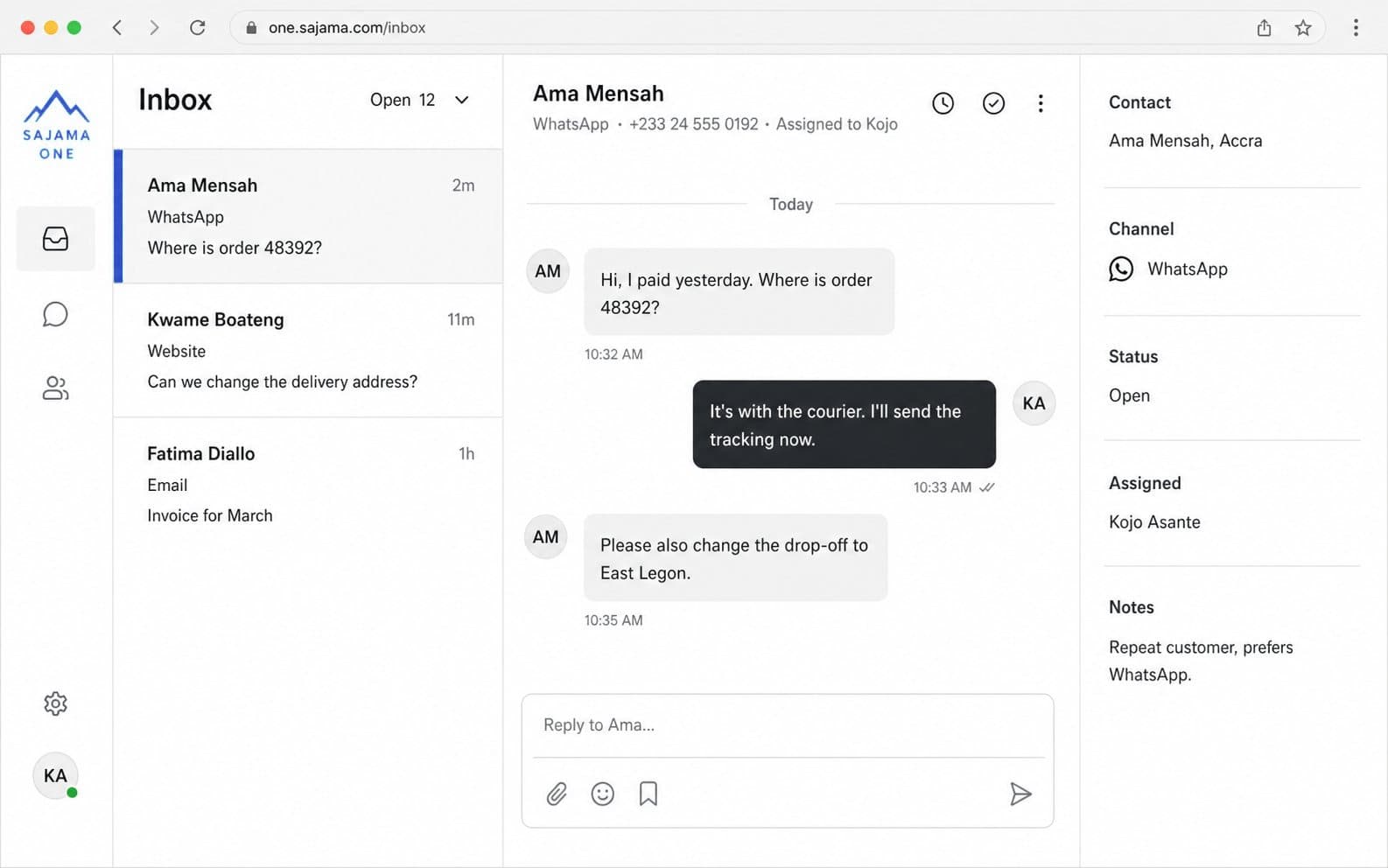Click 'Kojo Asante' under Assigned
The height and width of the screenshot is (868, 1388).
pos(1154,522)
